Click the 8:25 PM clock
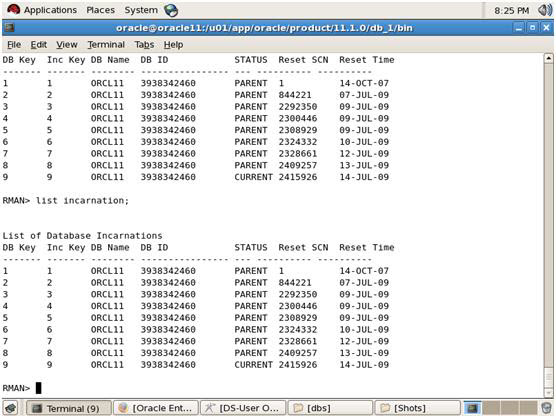The image size is (556, 418). (x=511, y=11)
